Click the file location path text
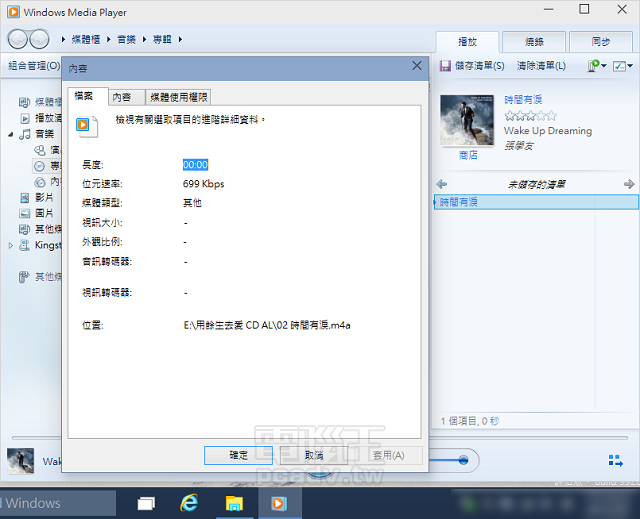The width and height of the screenshot is (640, 519). tap(267, 325)
